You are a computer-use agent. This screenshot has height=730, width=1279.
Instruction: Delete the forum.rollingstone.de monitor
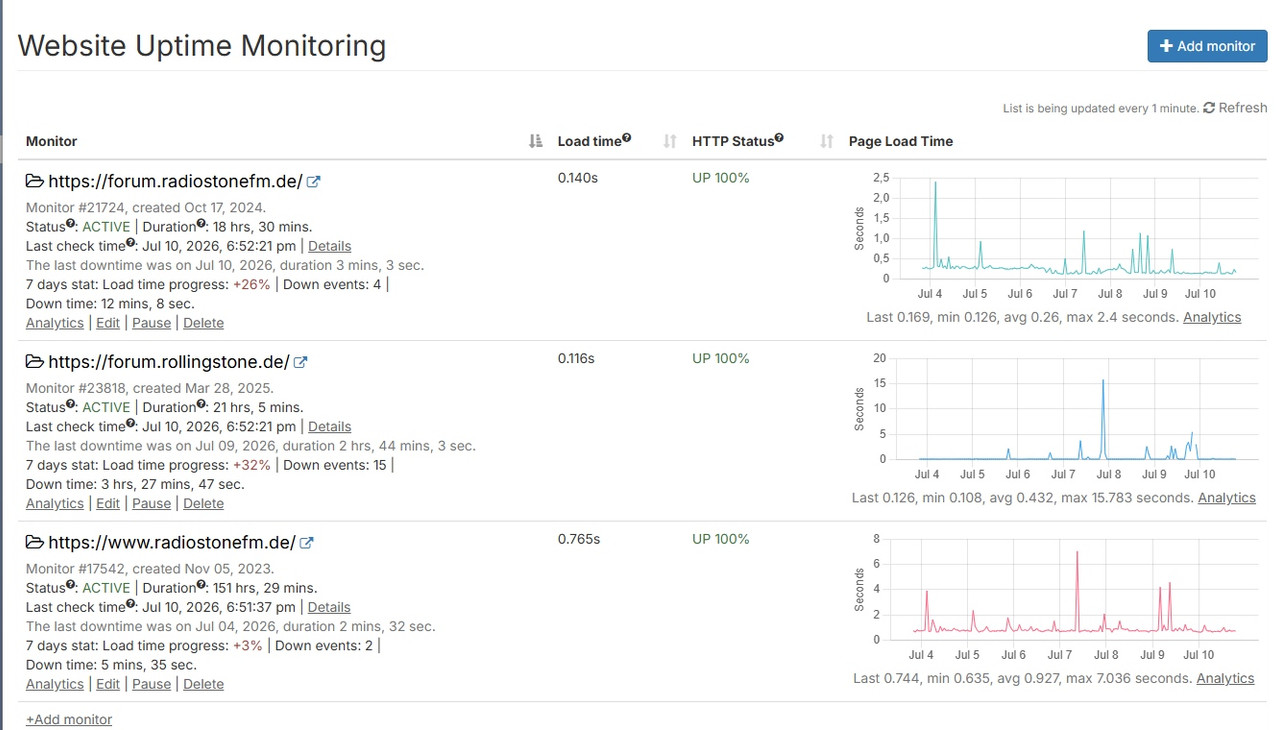coord(203,503)
